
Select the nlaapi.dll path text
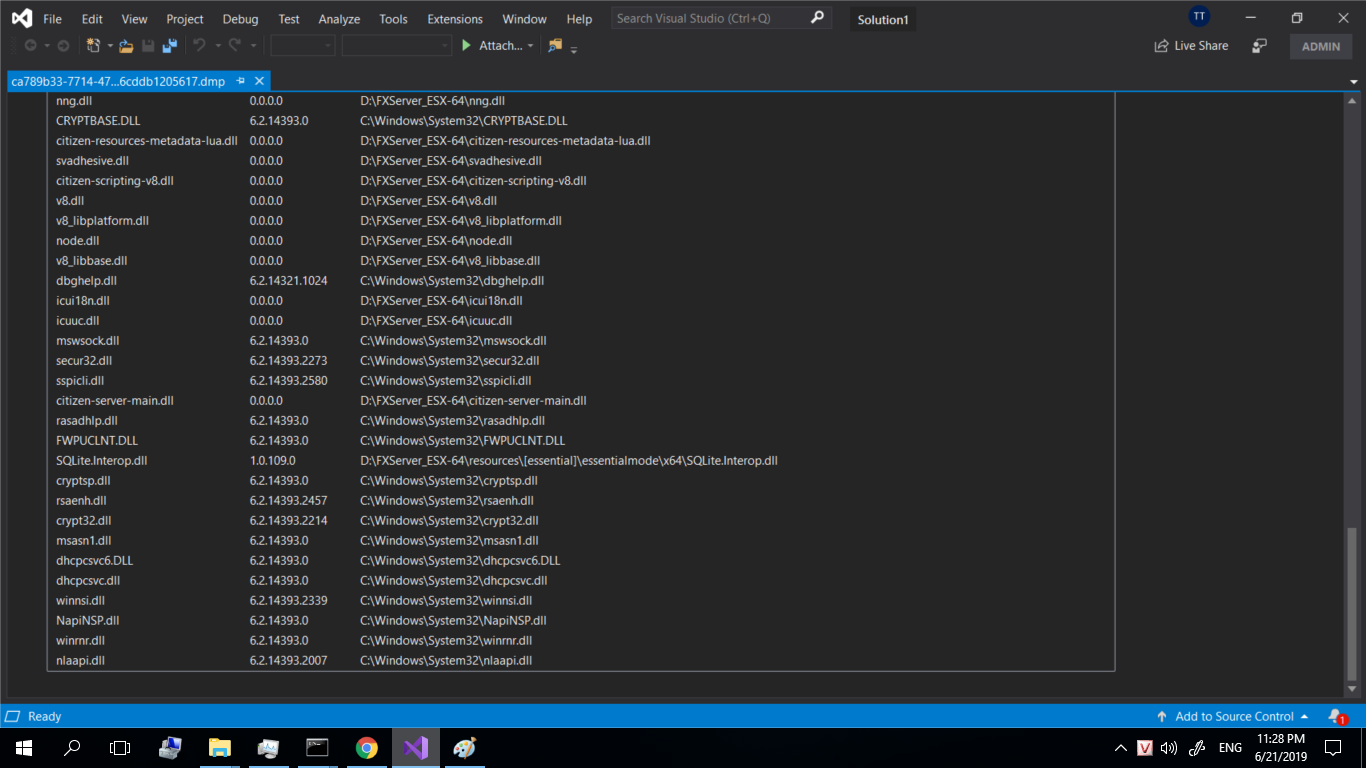[x=446, y=660]
